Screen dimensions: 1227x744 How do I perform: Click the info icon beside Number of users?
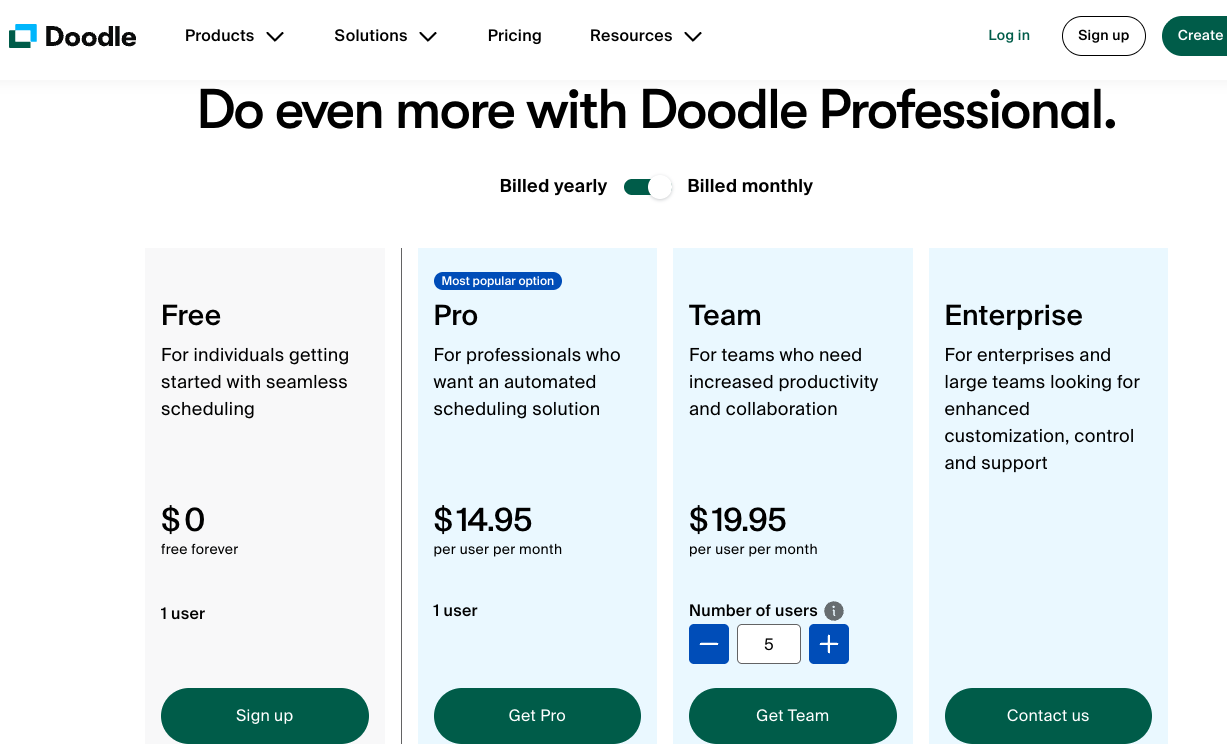point(834,611)
